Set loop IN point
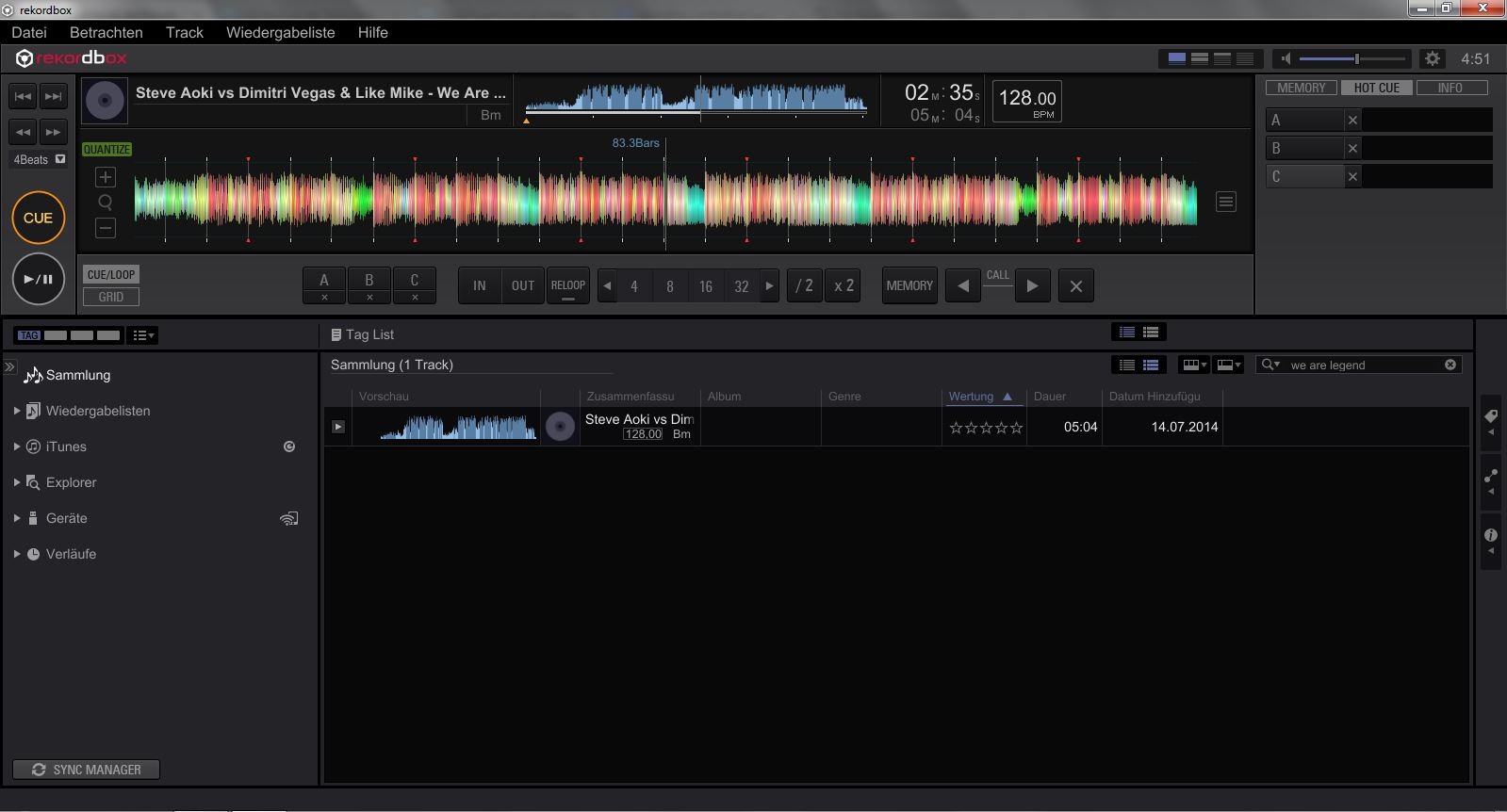This screenshot has height=812, width=1507. [480, 285]
